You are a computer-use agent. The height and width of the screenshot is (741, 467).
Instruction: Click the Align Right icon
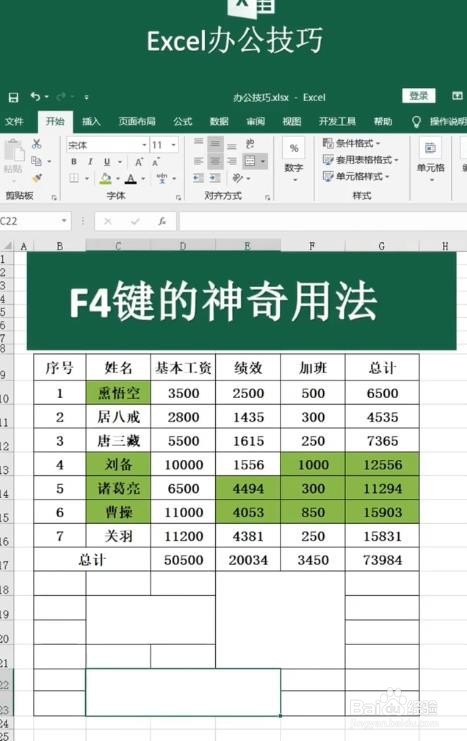pos(232,162)
